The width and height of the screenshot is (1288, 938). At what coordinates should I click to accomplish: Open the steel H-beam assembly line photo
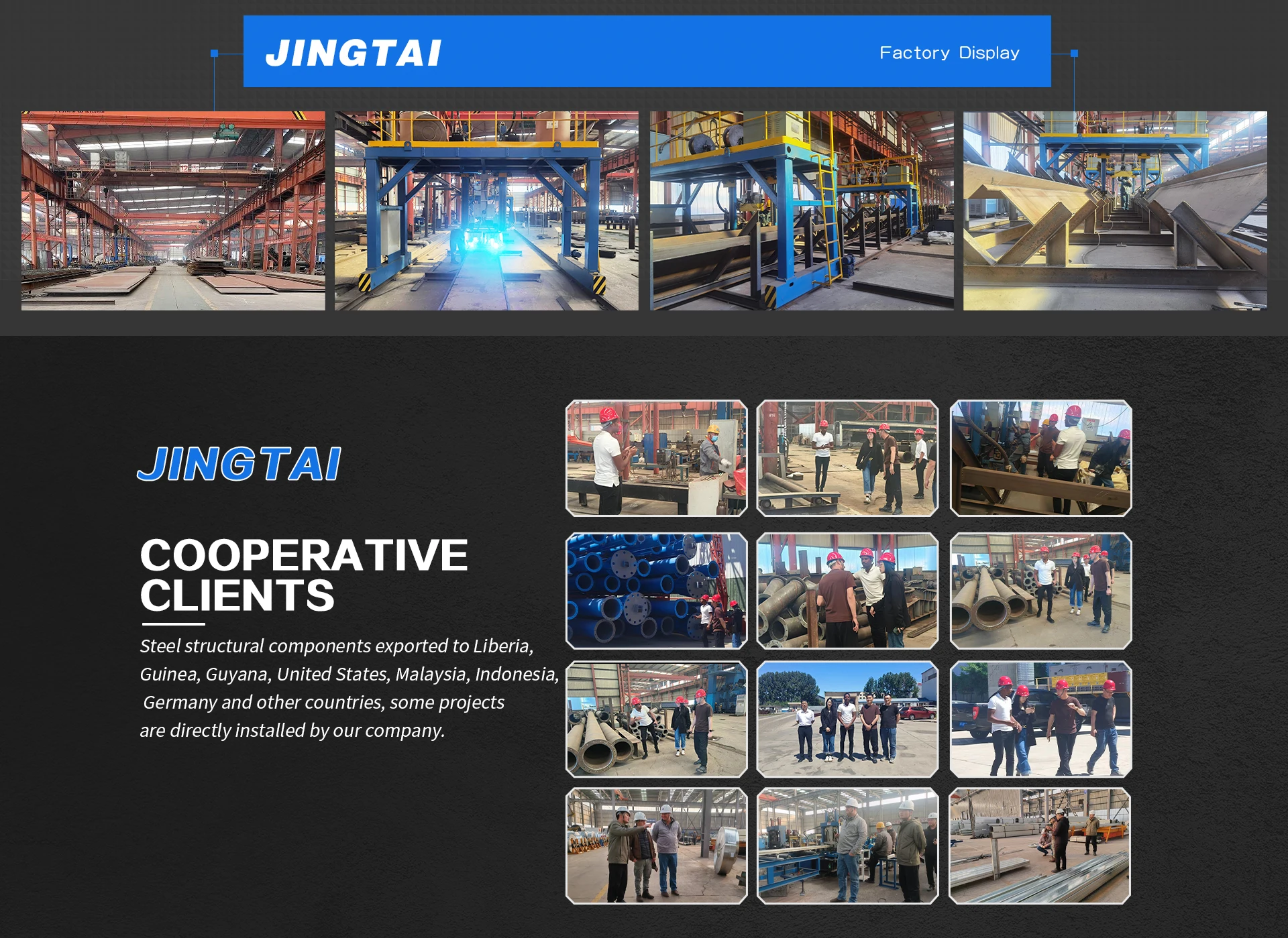[1115, 211]
